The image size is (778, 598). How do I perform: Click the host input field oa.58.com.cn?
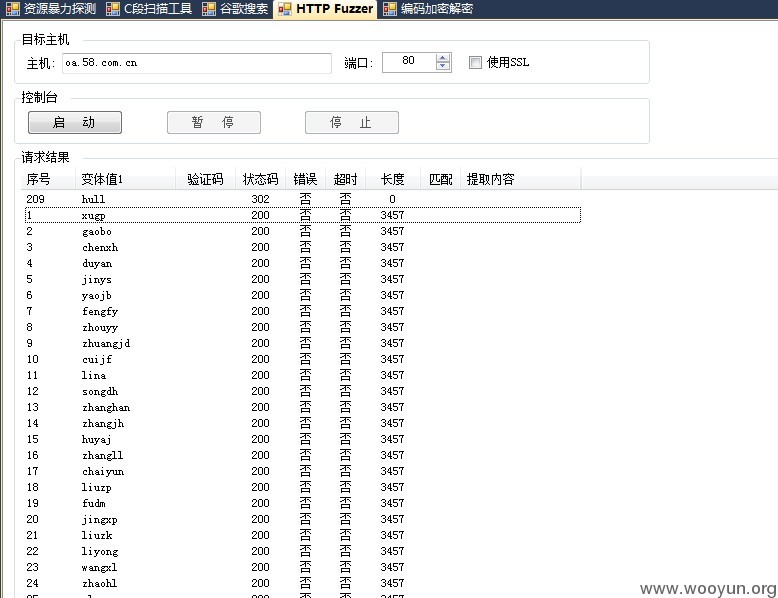click(196, 63)
